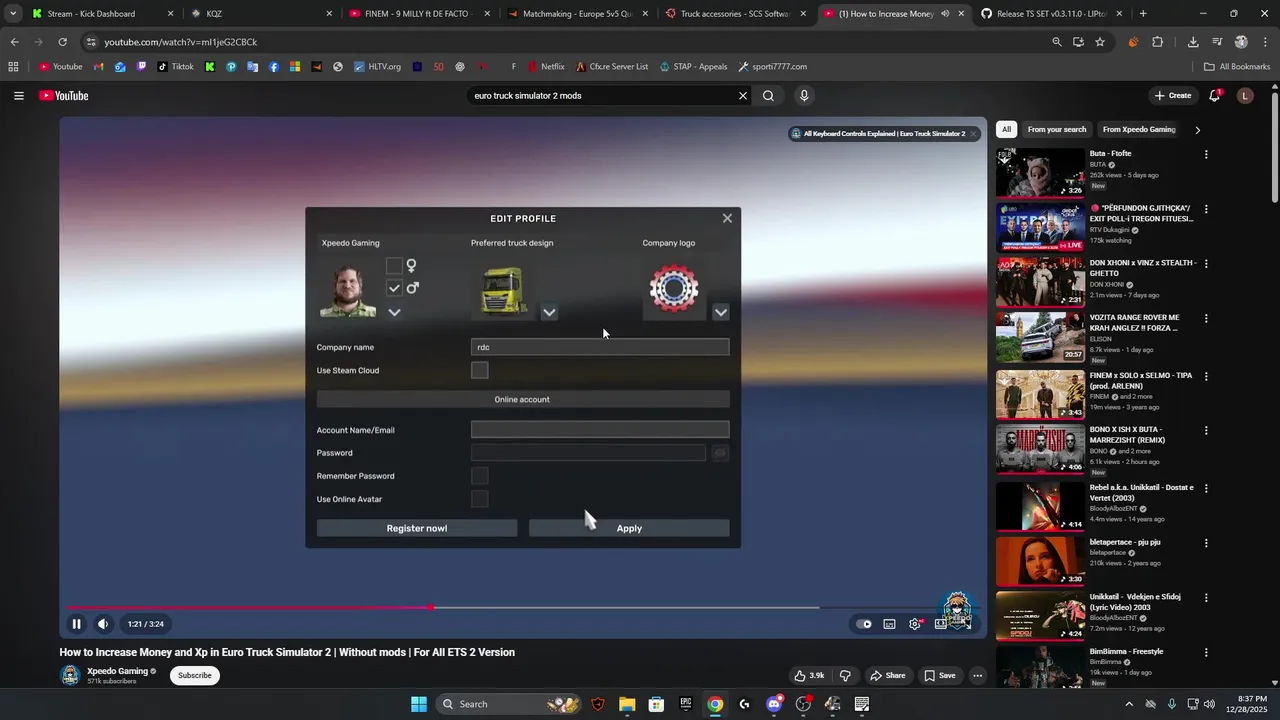Check the Use Online Avatar box
1280x720 pixels.
pyautogui.click(x=480, y=499)
